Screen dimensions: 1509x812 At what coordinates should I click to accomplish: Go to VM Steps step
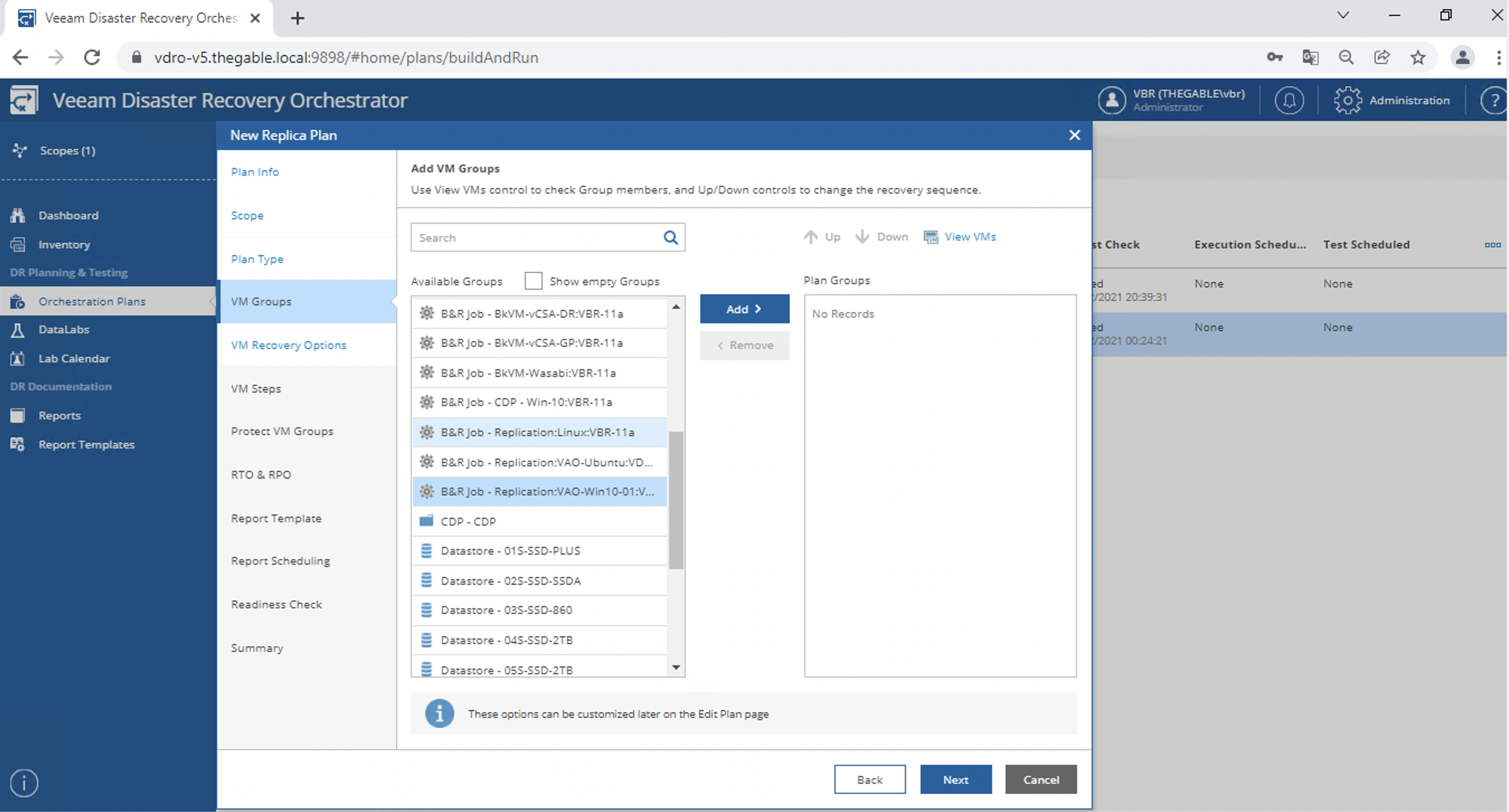256,389
